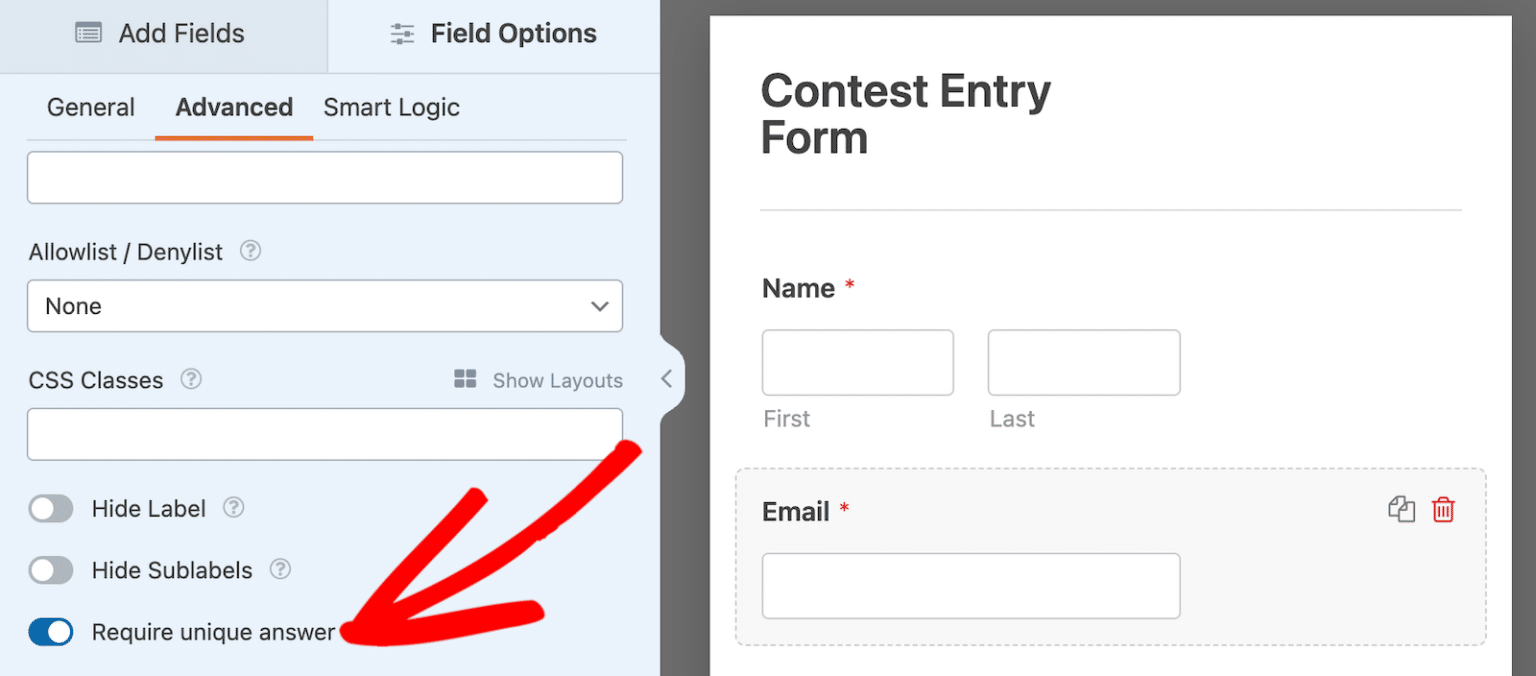Switch to the Smart Logic tab

(x=391, y=107)
